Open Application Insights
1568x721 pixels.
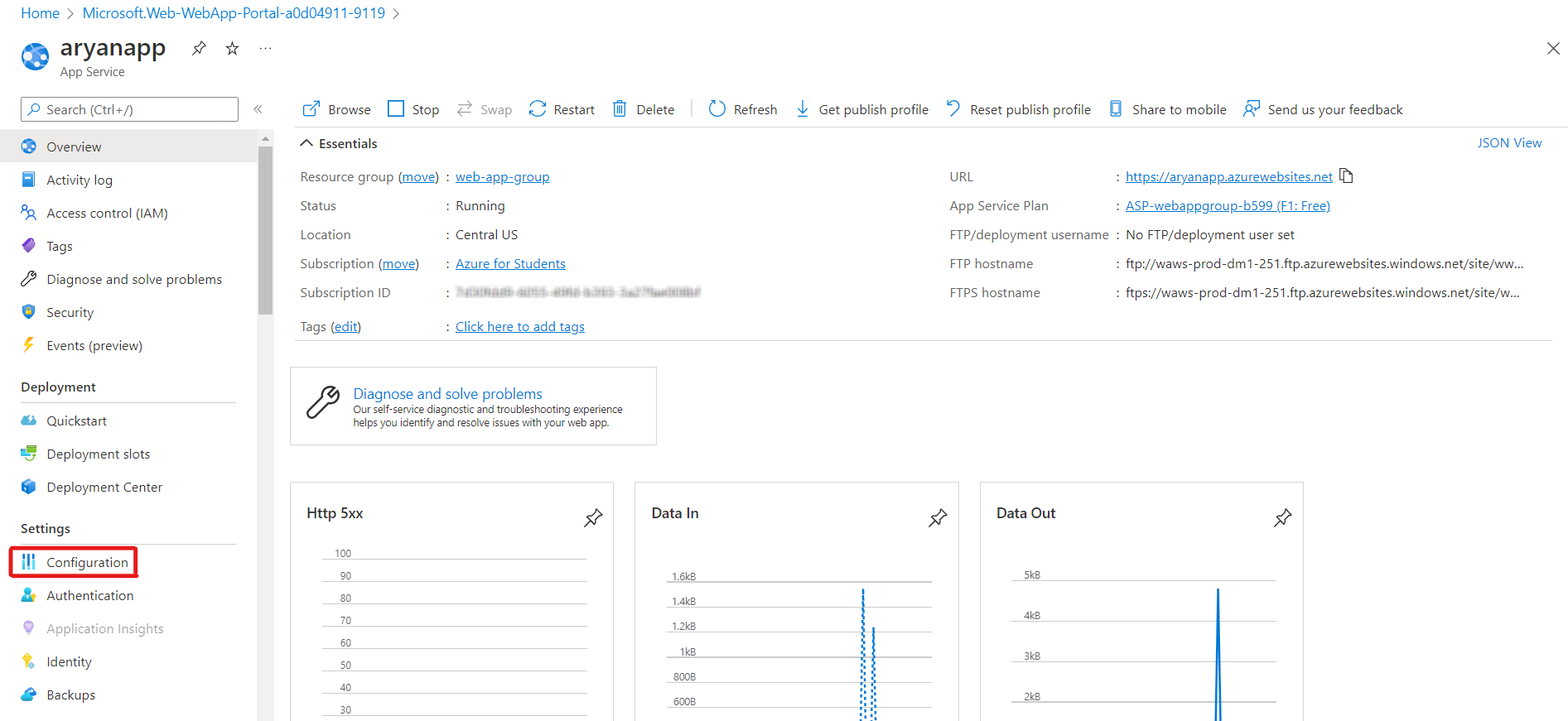128,628
